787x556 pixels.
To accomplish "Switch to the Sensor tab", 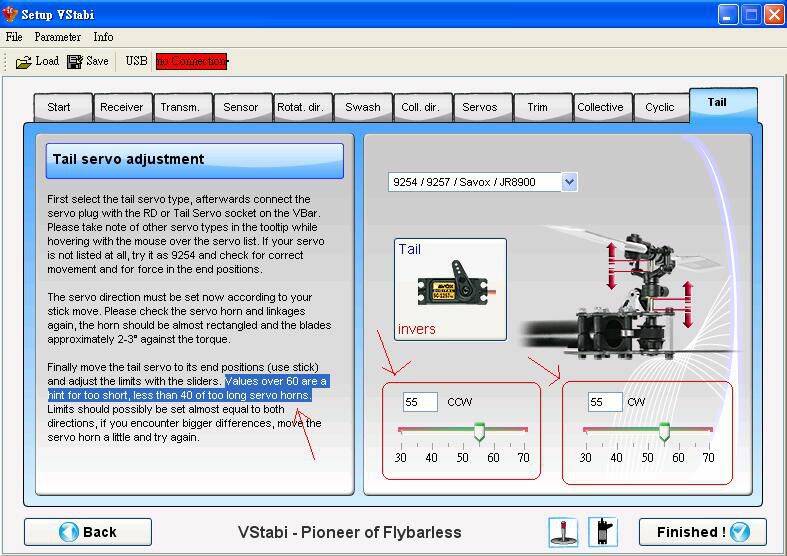I will [242, 107].
